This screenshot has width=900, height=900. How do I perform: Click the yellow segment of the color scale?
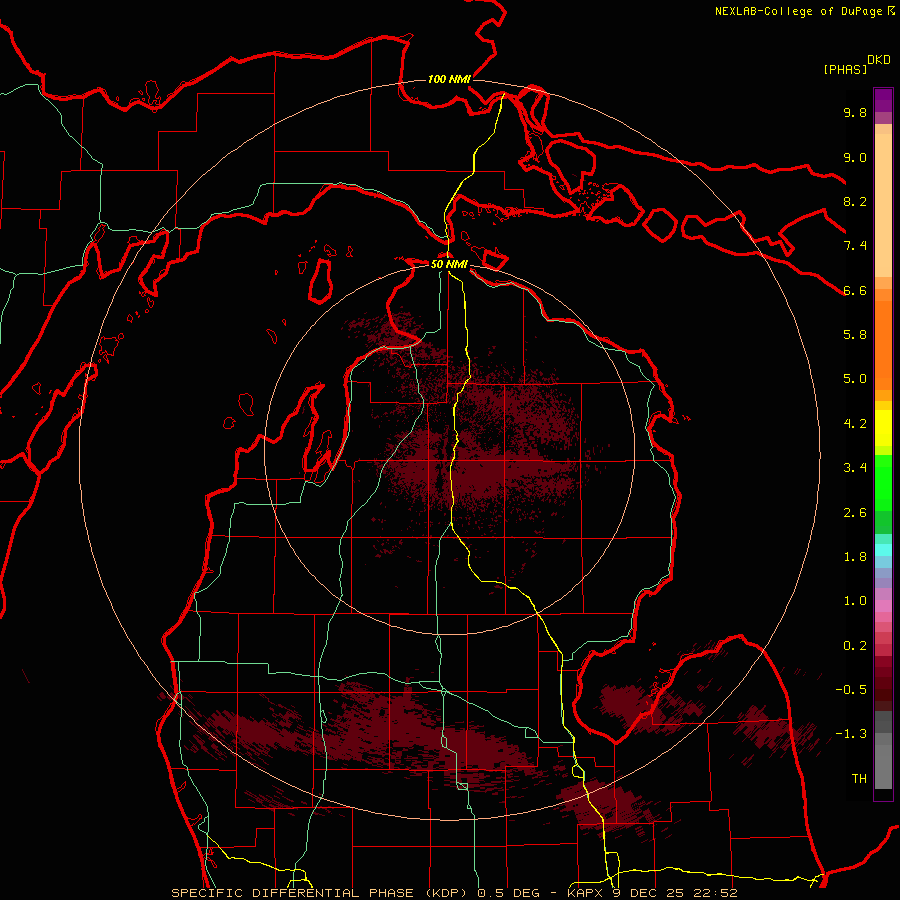[883, 428]
